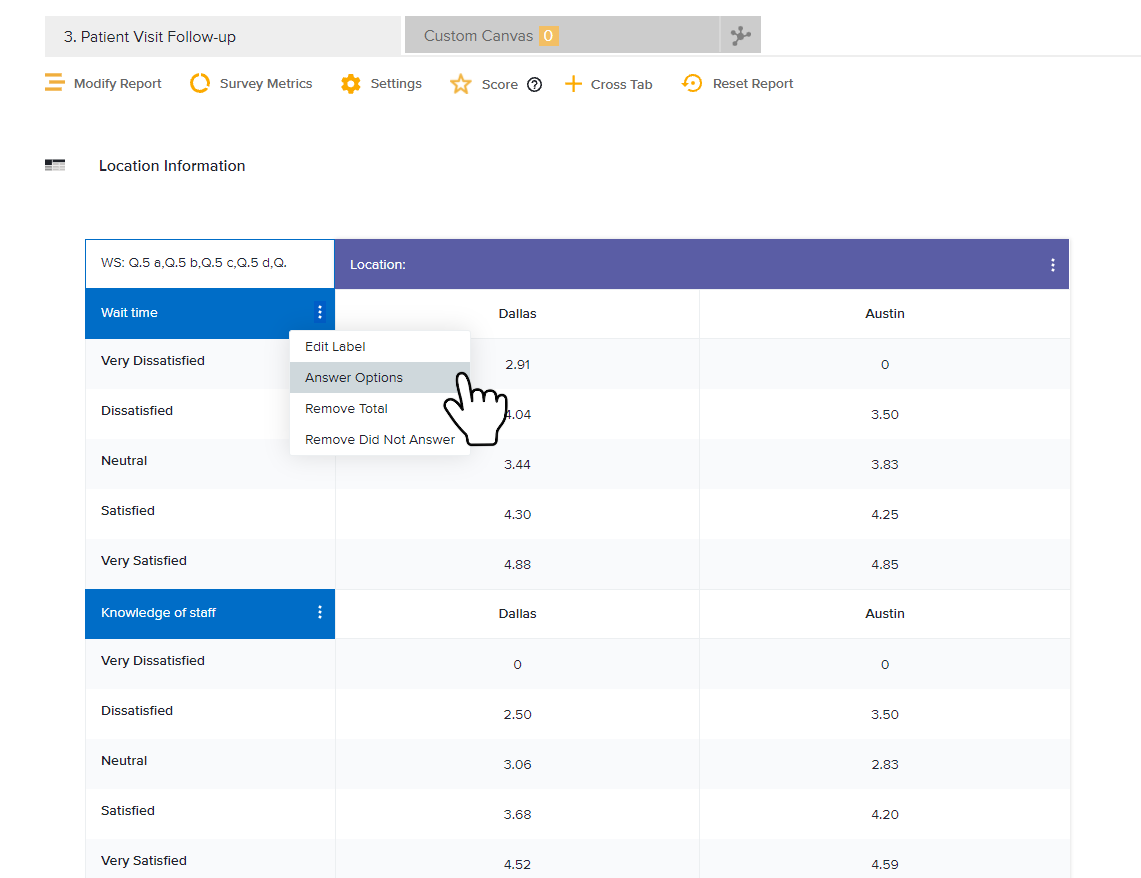Screen dimensions: 1141x878
Task: Open the Score help question mark
Action: pyautogui.click(x=534, y=85)
